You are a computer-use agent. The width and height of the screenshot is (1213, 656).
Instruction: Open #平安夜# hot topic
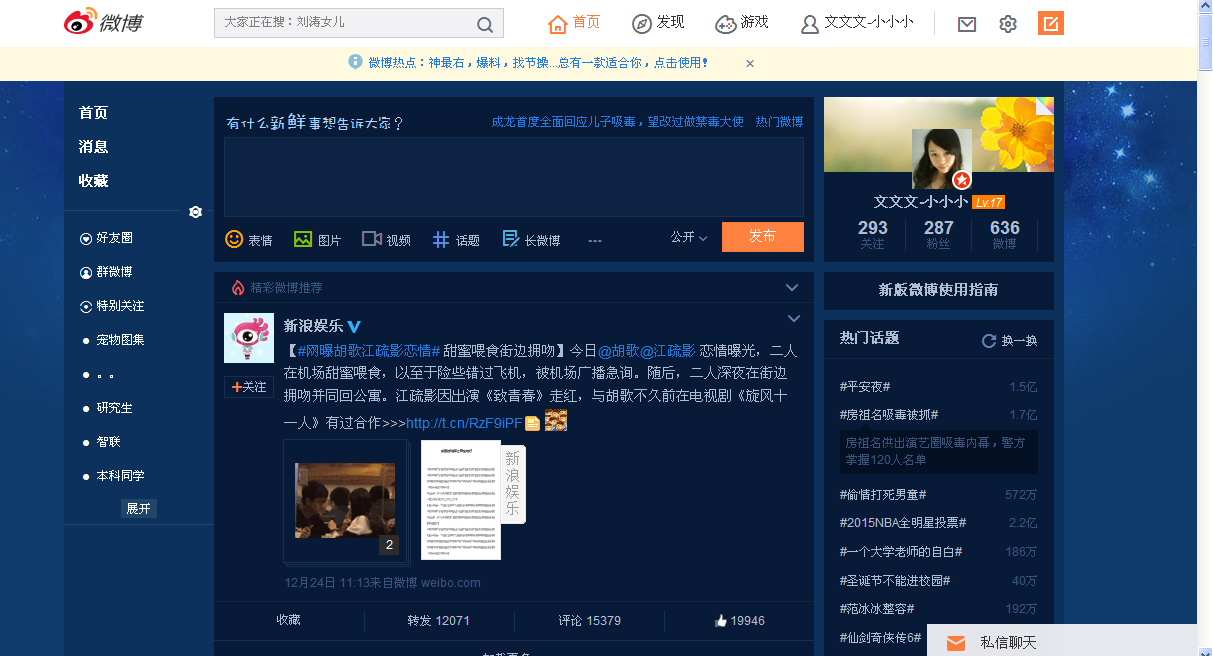[865, 387]
